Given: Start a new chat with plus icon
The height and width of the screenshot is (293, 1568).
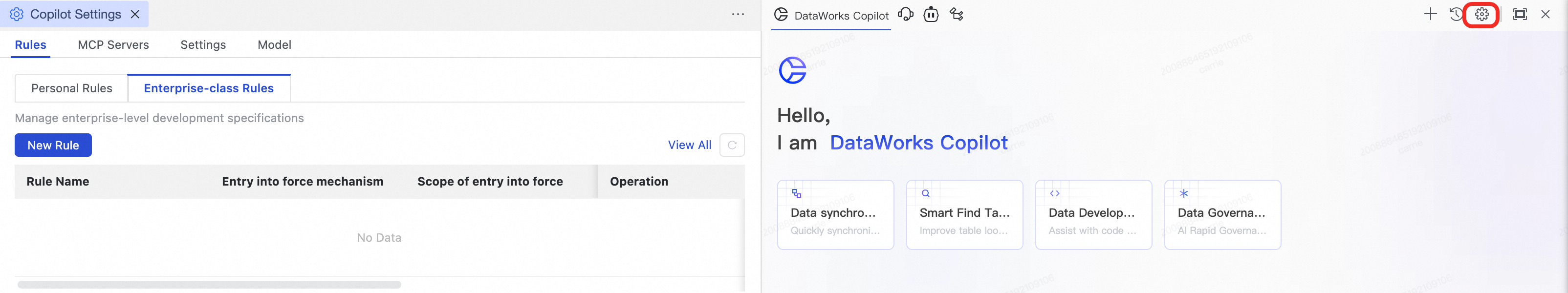Looking at the screenshot, I should coord(1431,14).
